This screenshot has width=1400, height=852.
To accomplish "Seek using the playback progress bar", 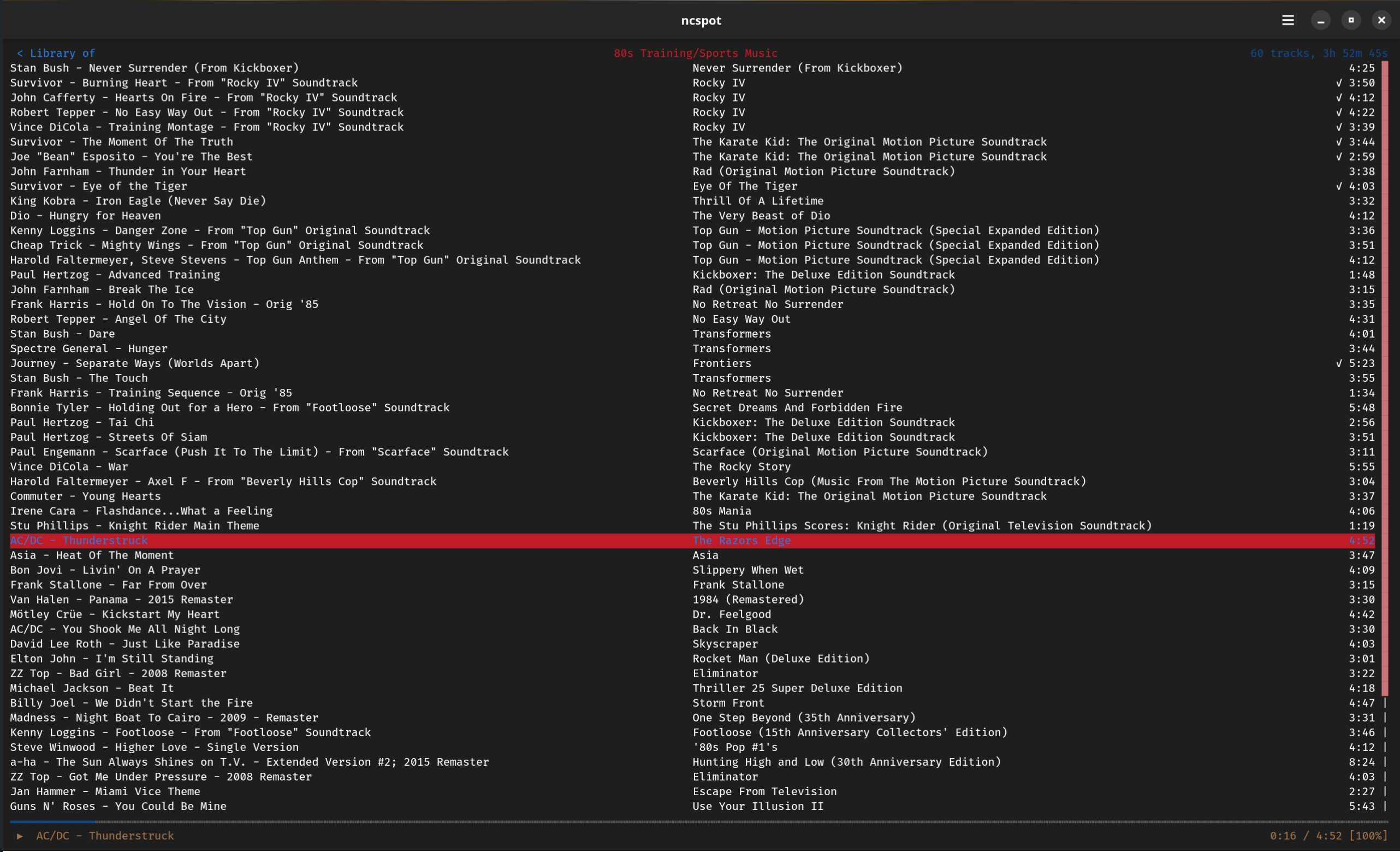I will click(699, 821).
